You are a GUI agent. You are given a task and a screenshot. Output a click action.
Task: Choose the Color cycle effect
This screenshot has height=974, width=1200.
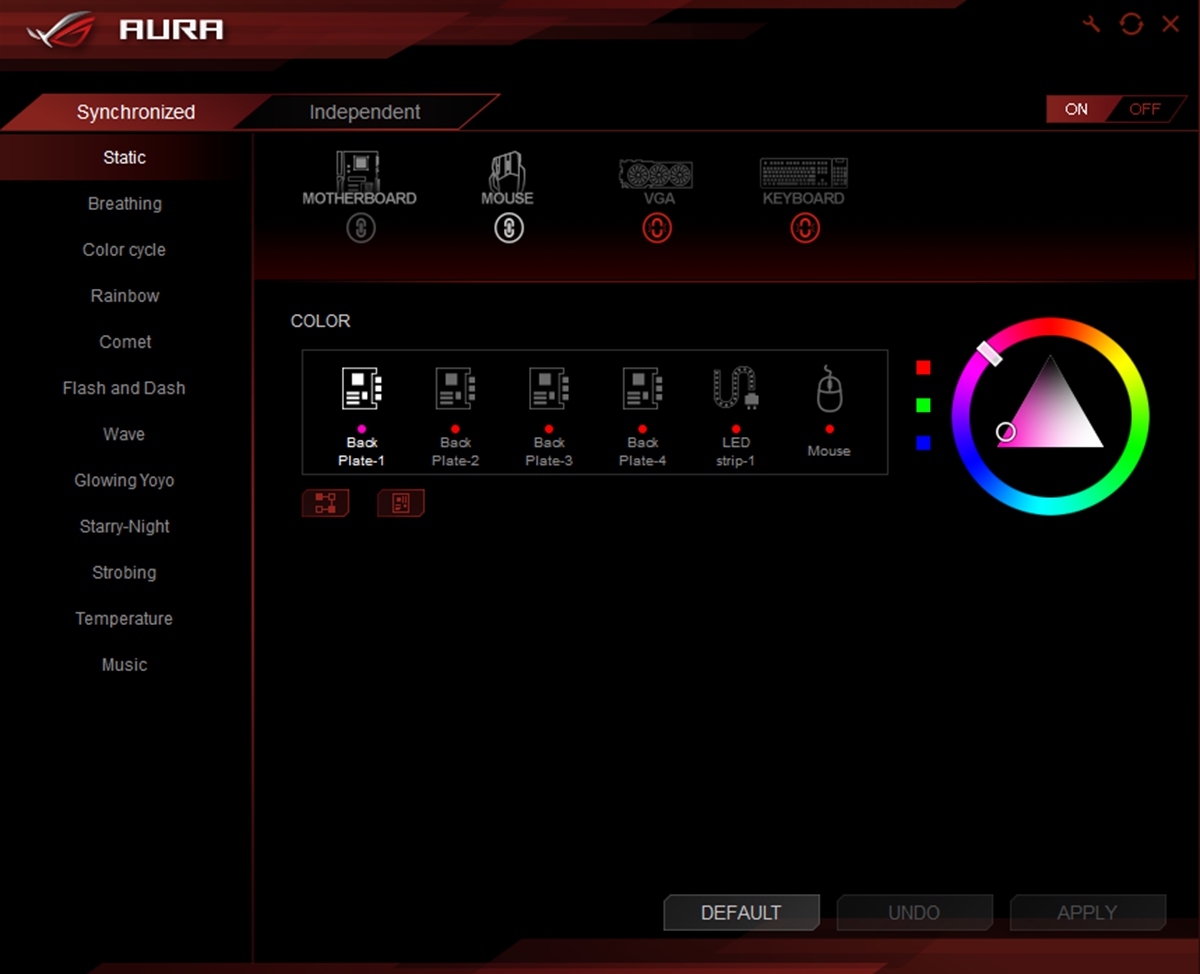(125, 249)
